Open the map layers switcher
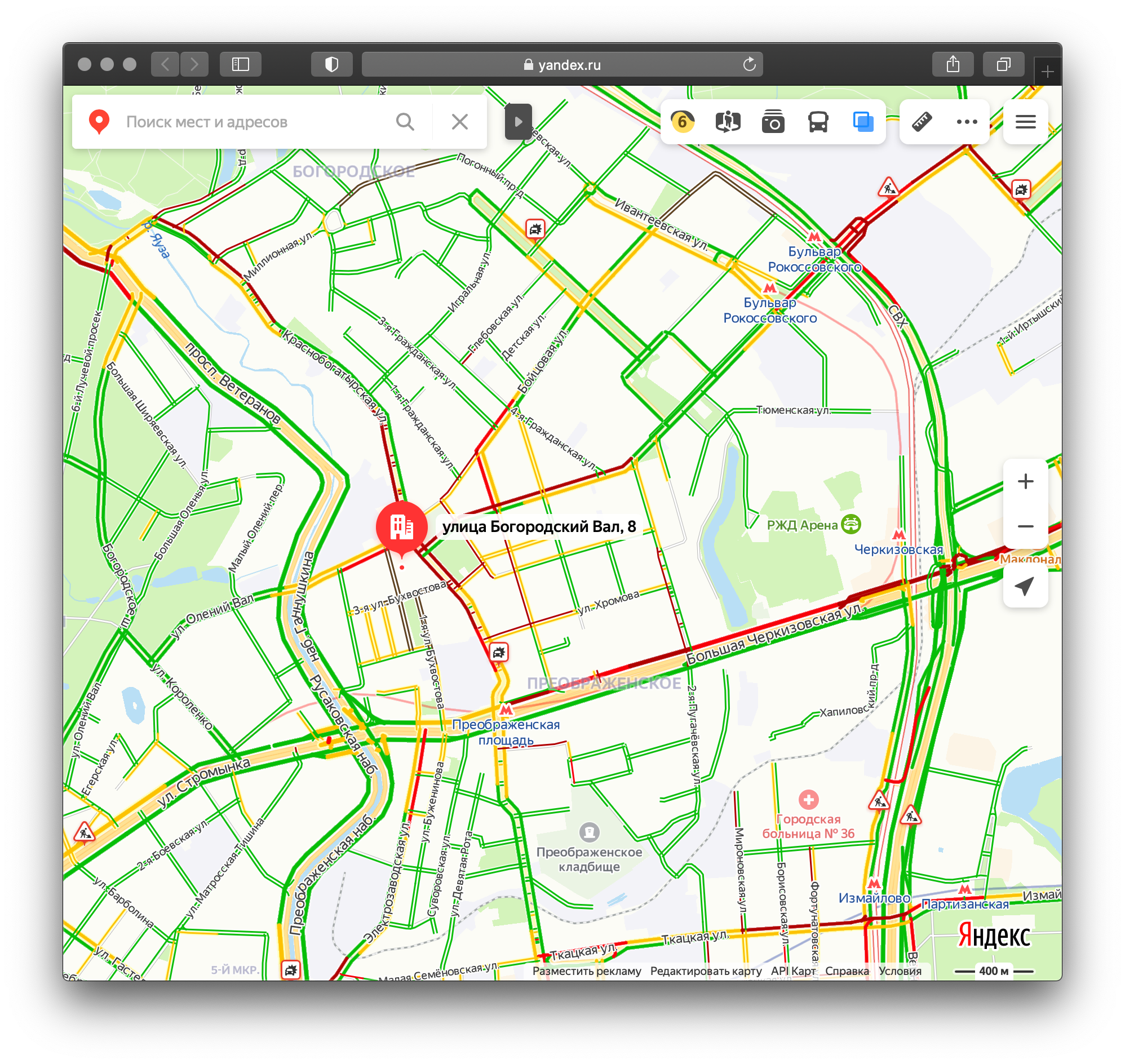The height and width of the screenshot is (1064, 1125). (x=863, y=122)
